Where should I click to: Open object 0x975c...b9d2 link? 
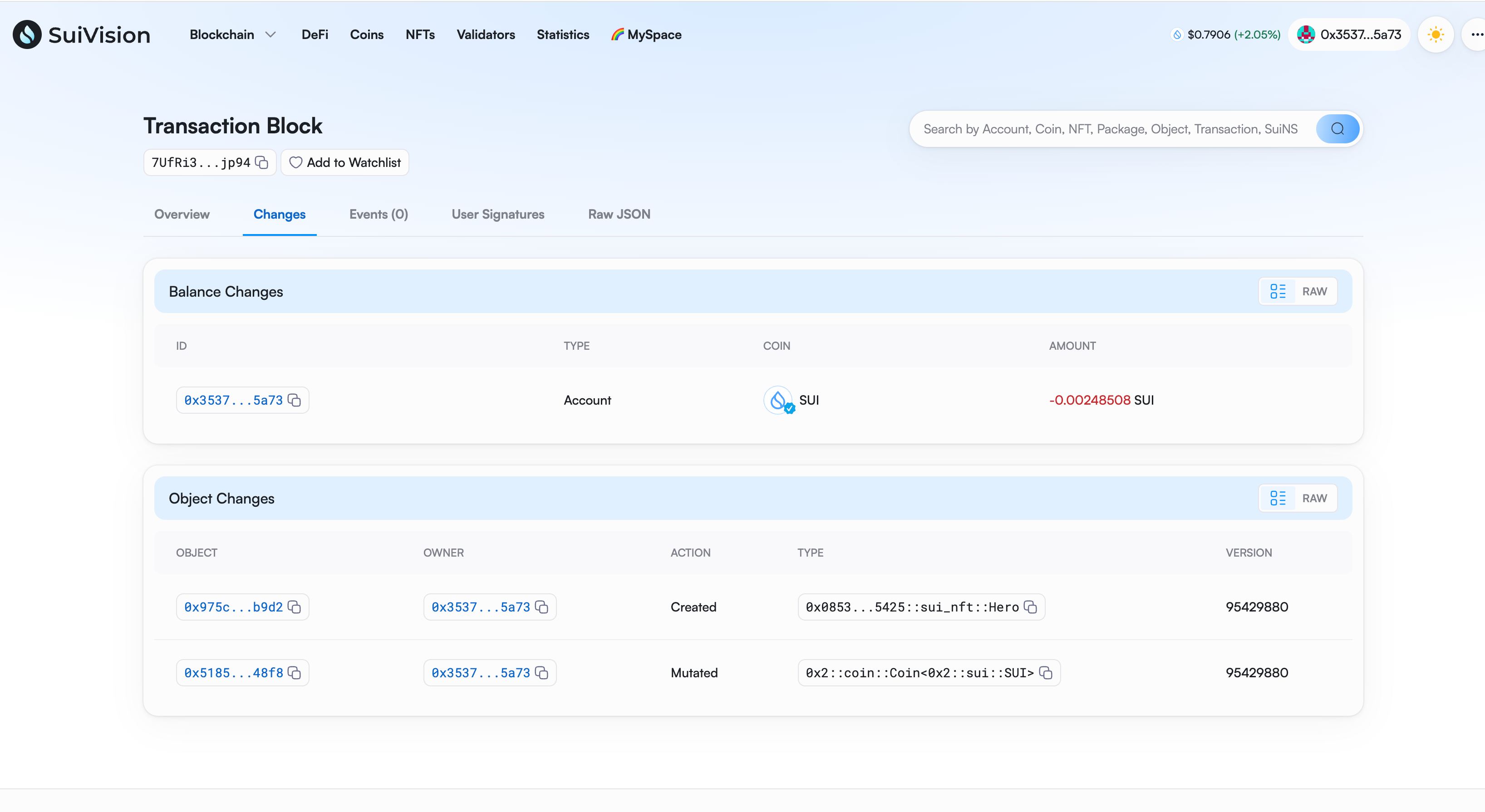click(x=233, y=607)
